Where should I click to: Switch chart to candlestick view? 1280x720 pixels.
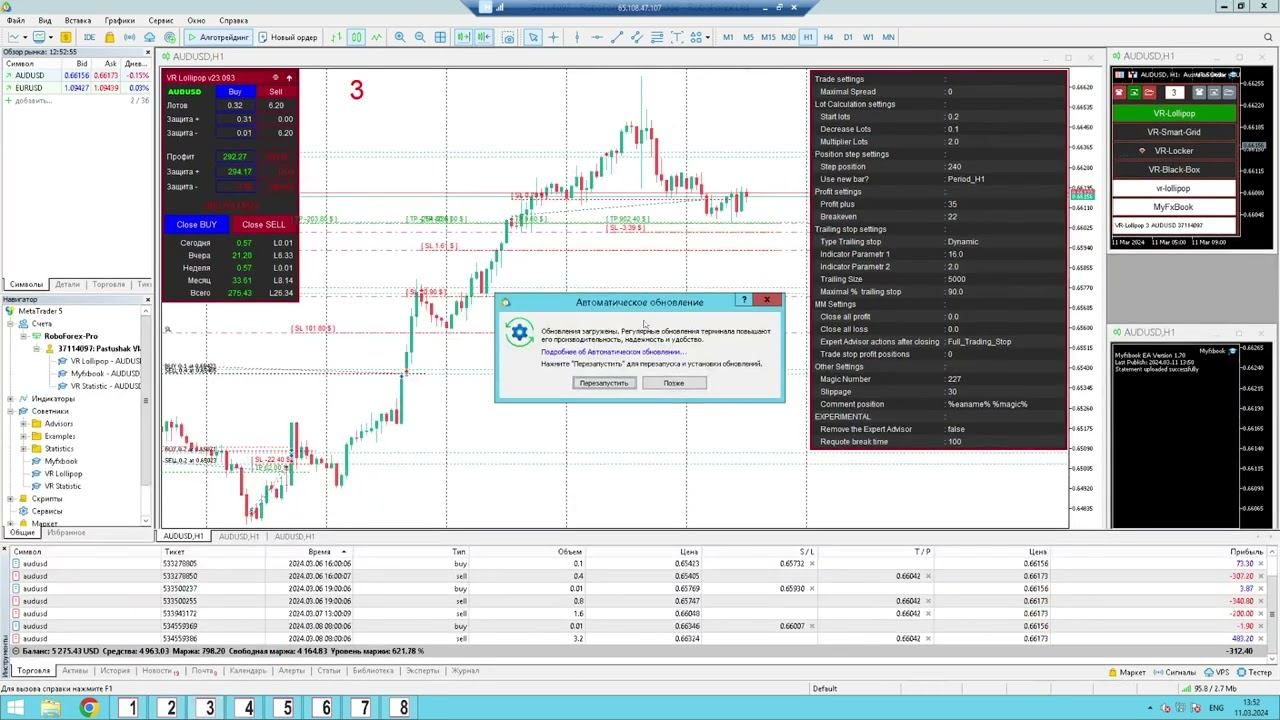tap(356, 37)
